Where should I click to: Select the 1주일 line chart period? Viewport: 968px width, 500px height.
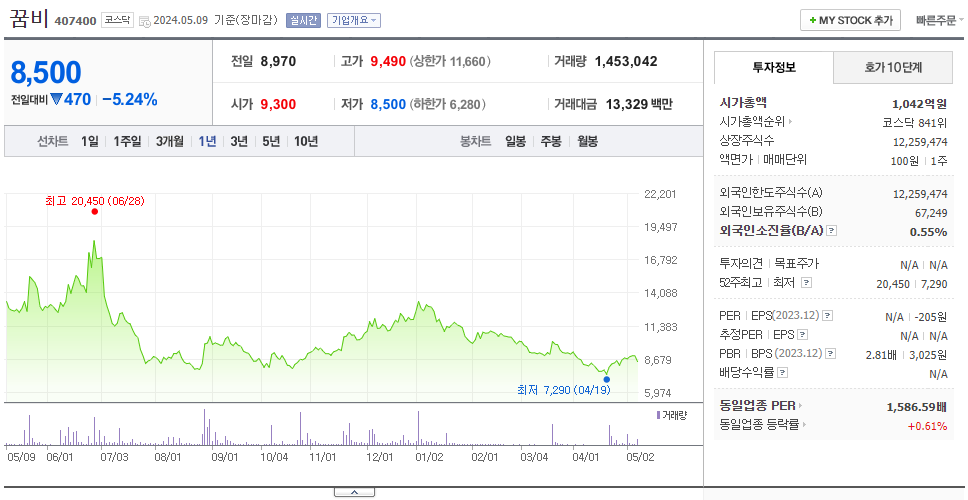click(x=127, y=141)
